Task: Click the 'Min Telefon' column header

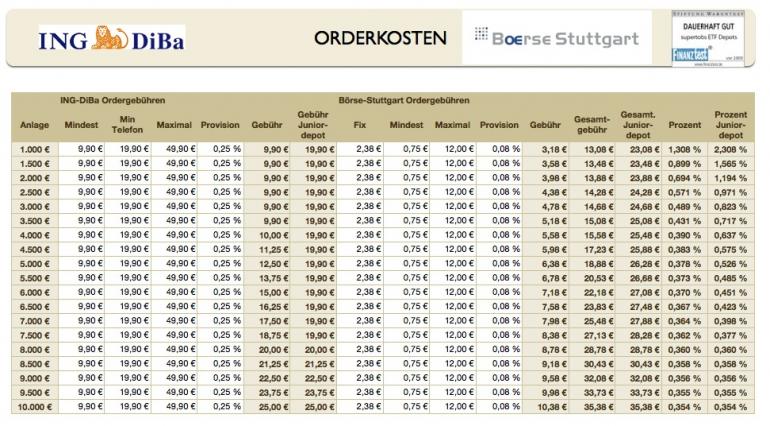Action: pos(127,124)
